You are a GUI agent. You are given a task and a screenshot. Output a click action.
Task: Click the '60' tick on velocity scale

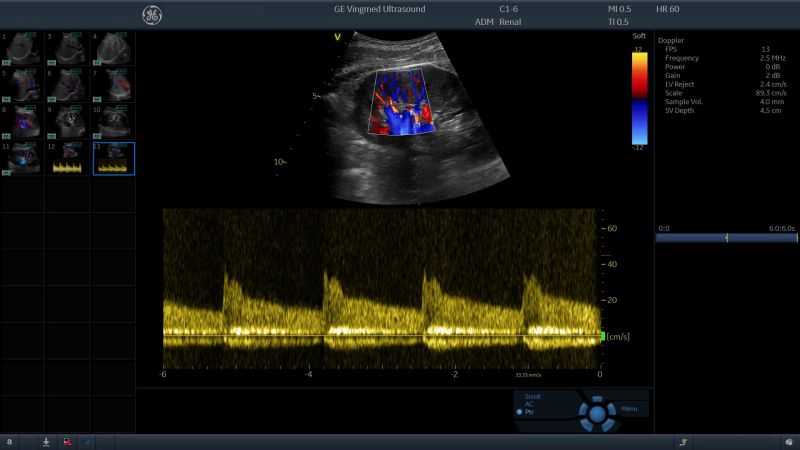(x=612, y=228)
